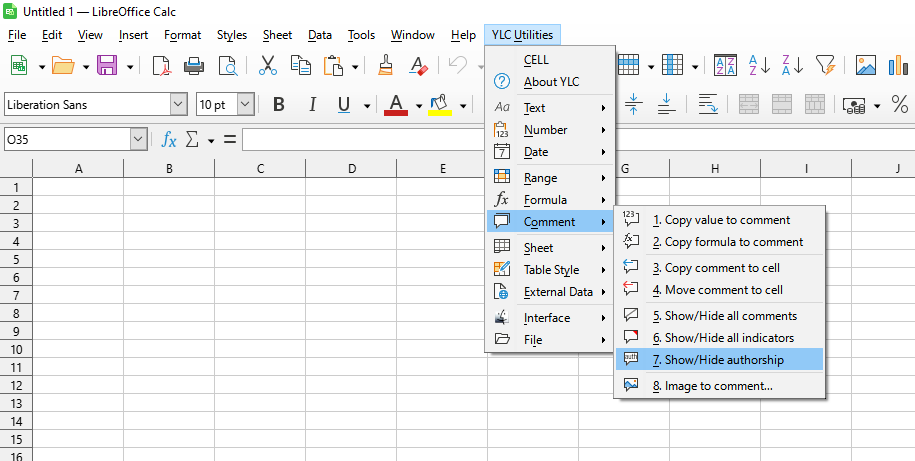The width and height of the screenshot is (915, 461).
Task: Click the Insert Image icon
Action: pyautogui.click(x=866, y=66)
